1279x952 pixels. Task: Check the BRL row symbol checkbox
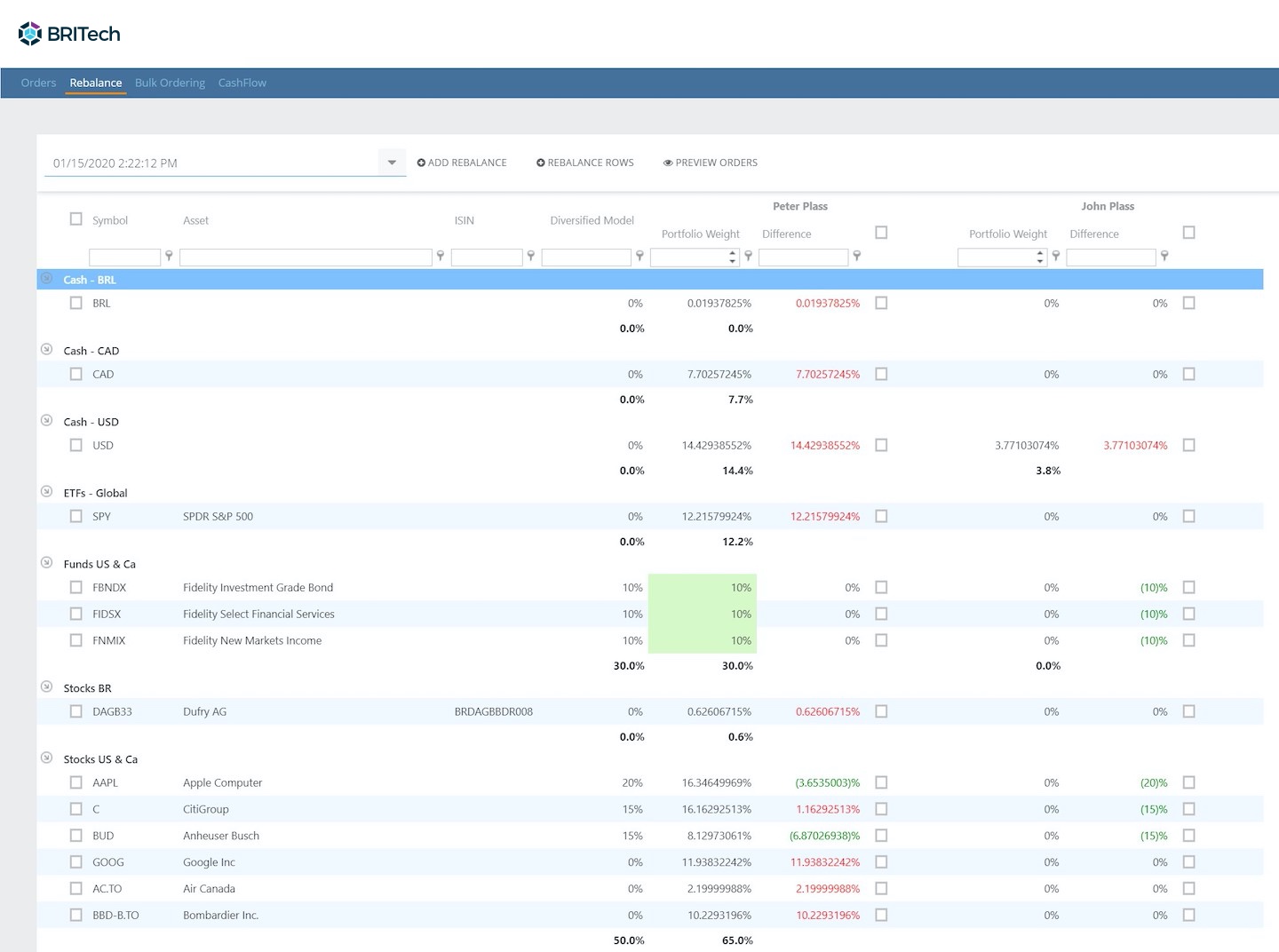(x=76, y=303)
